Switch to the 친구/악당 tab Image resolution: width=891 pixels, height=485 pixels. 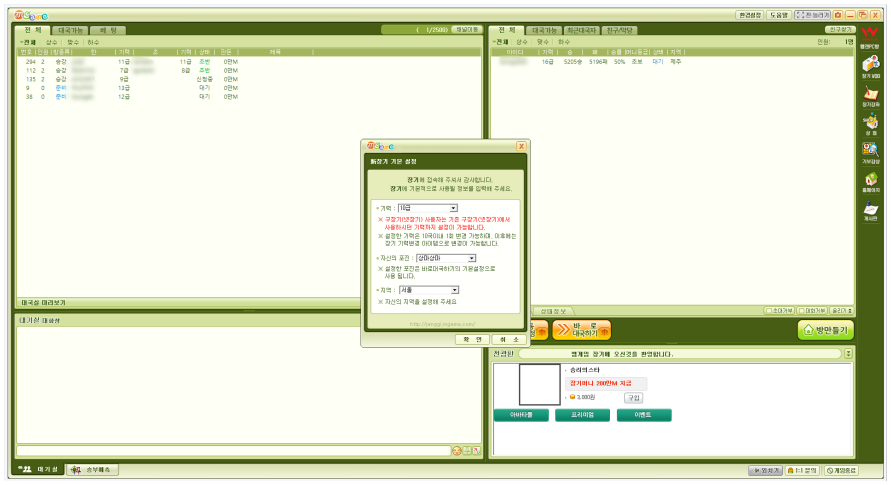click(x=619, y=30)
